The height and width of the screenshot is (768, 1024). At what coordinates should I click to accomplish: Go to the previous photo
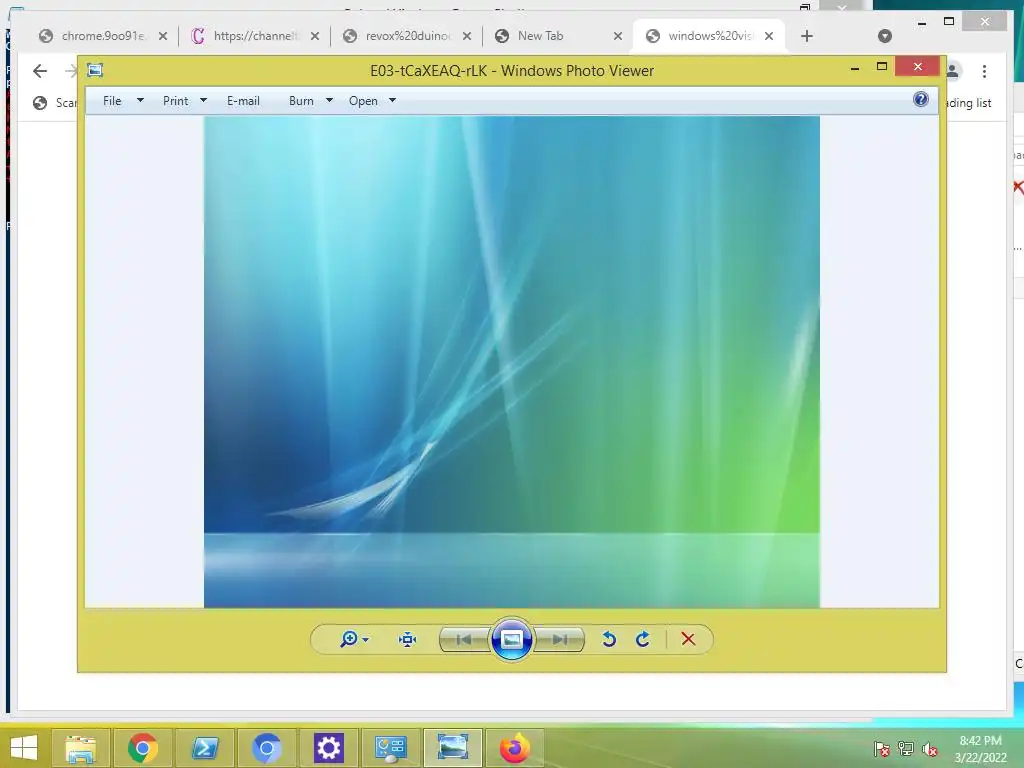464,639
